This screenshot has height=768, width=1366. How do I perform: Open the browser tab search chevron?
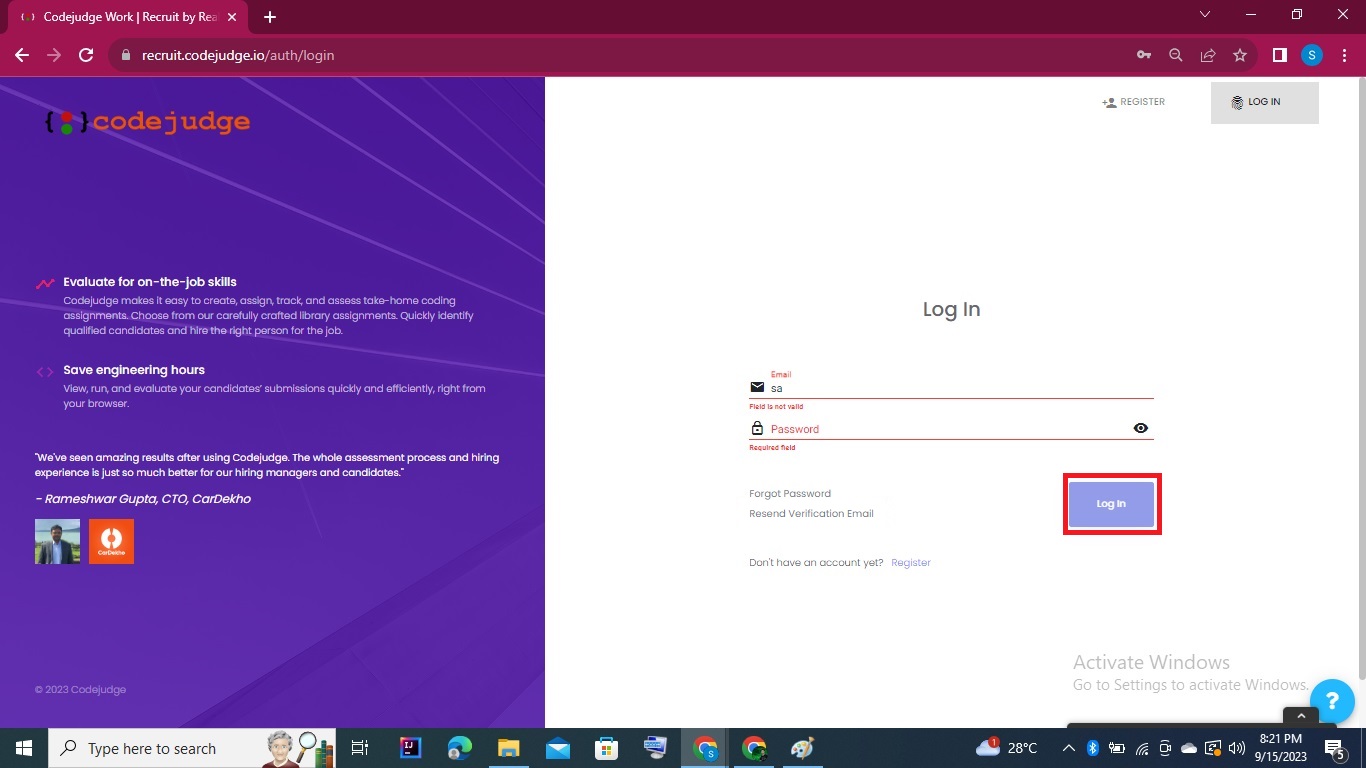(x=1205, y=14)
